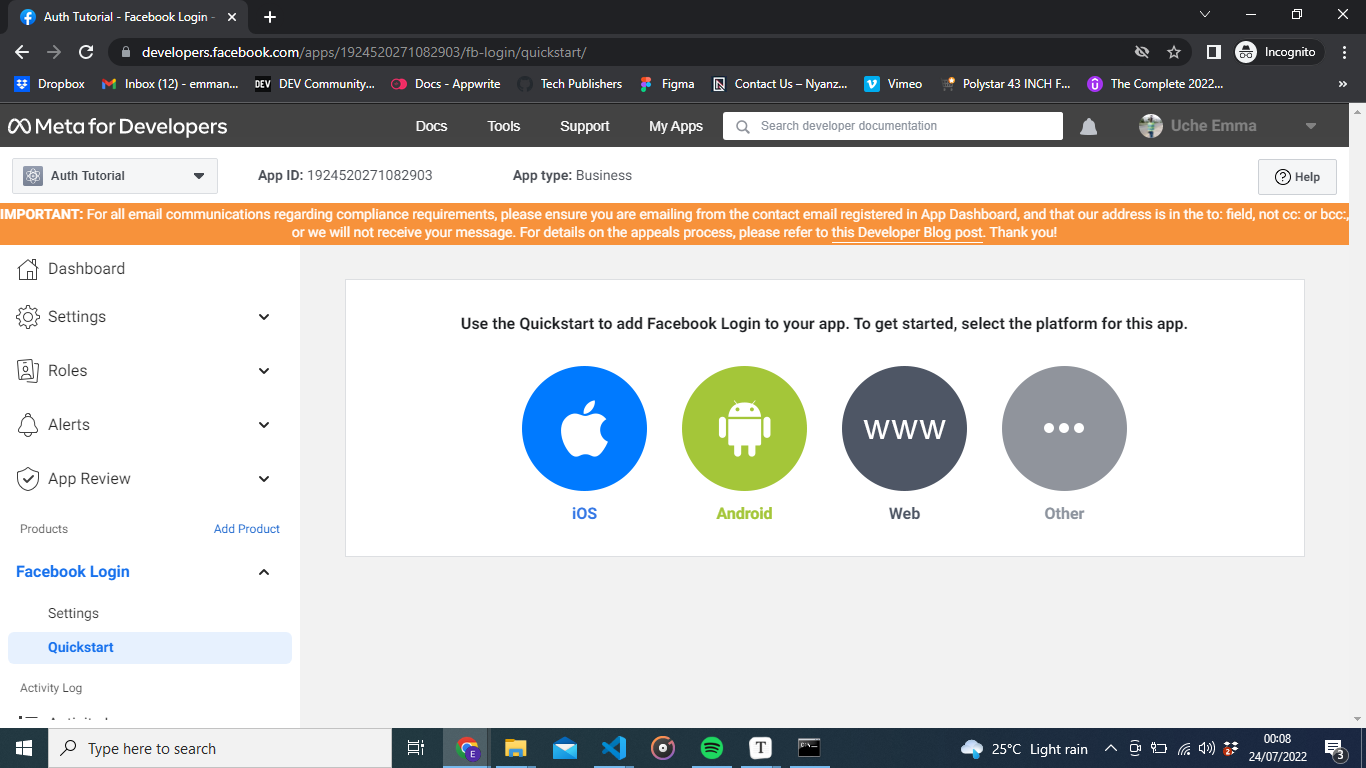1366x768 pixels.
Task: Open Mail app from taskbar
Action: 565,748
